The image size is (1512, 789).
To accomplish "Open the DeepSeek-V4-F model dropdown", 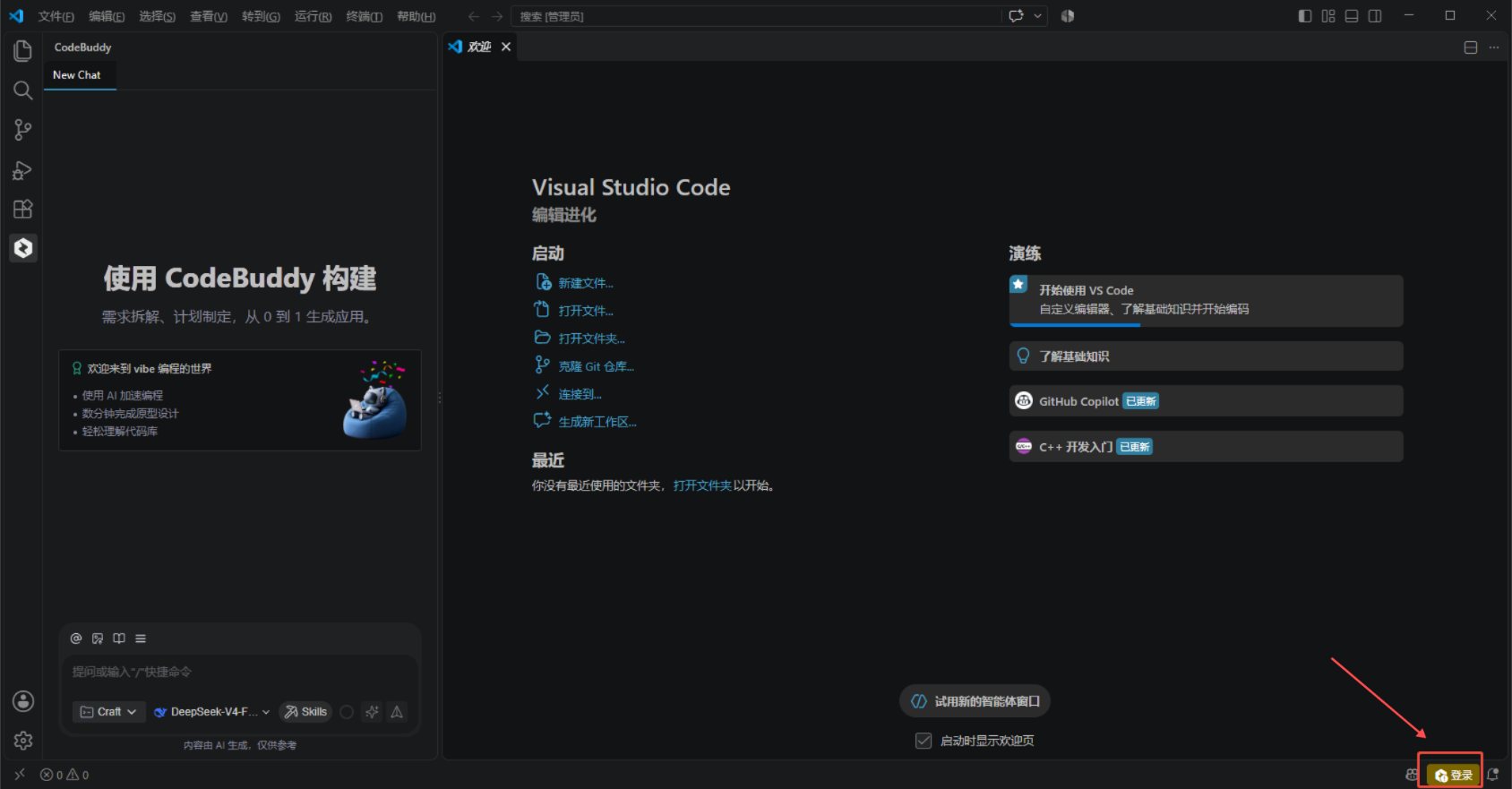I will pos(212,712).
